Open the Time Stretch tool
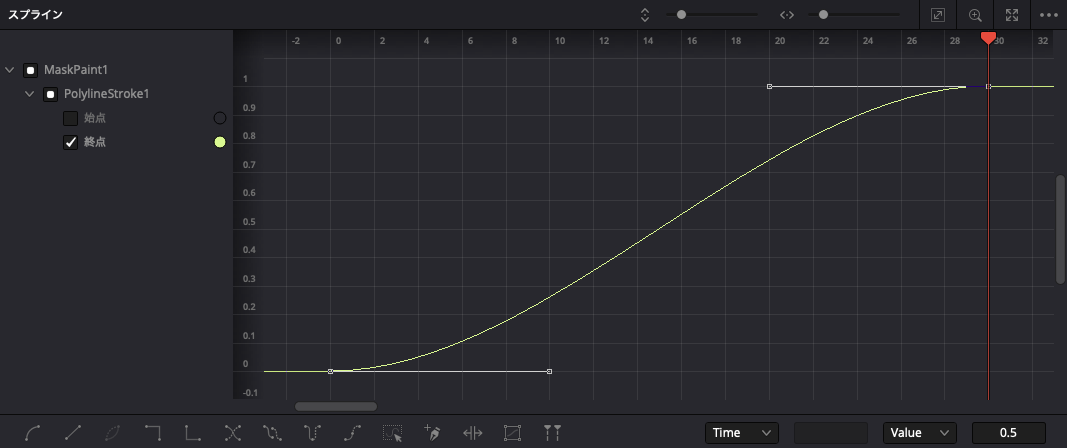 [472, 432]
